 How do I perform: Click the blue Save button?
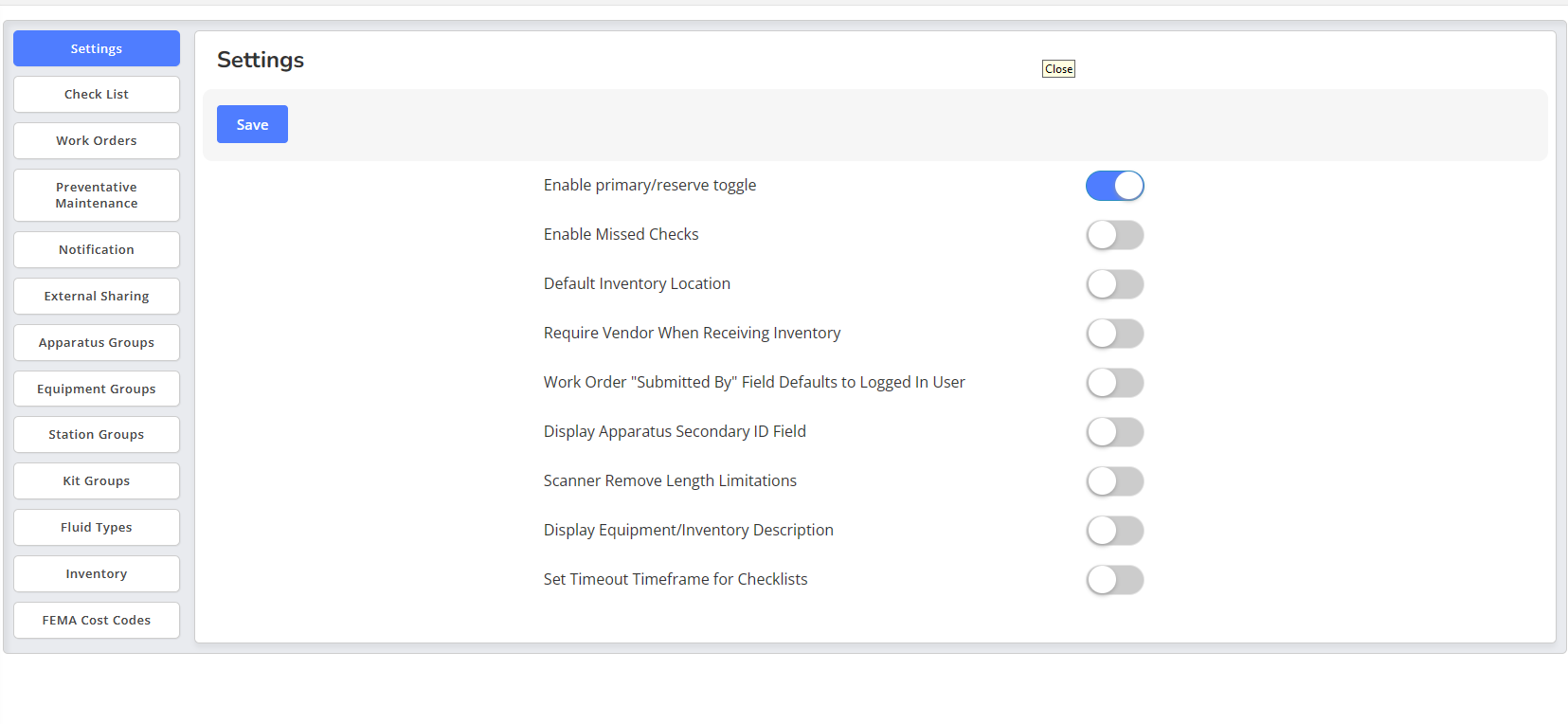pos(252,124)
